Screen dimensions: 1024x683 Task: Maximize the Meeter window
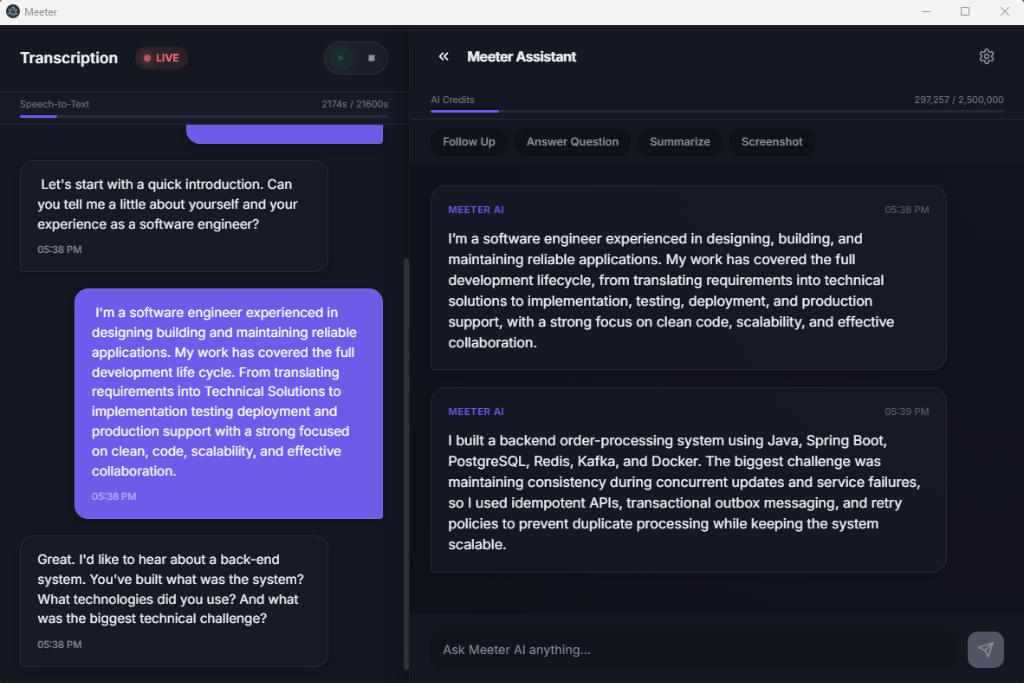[965, 12]
